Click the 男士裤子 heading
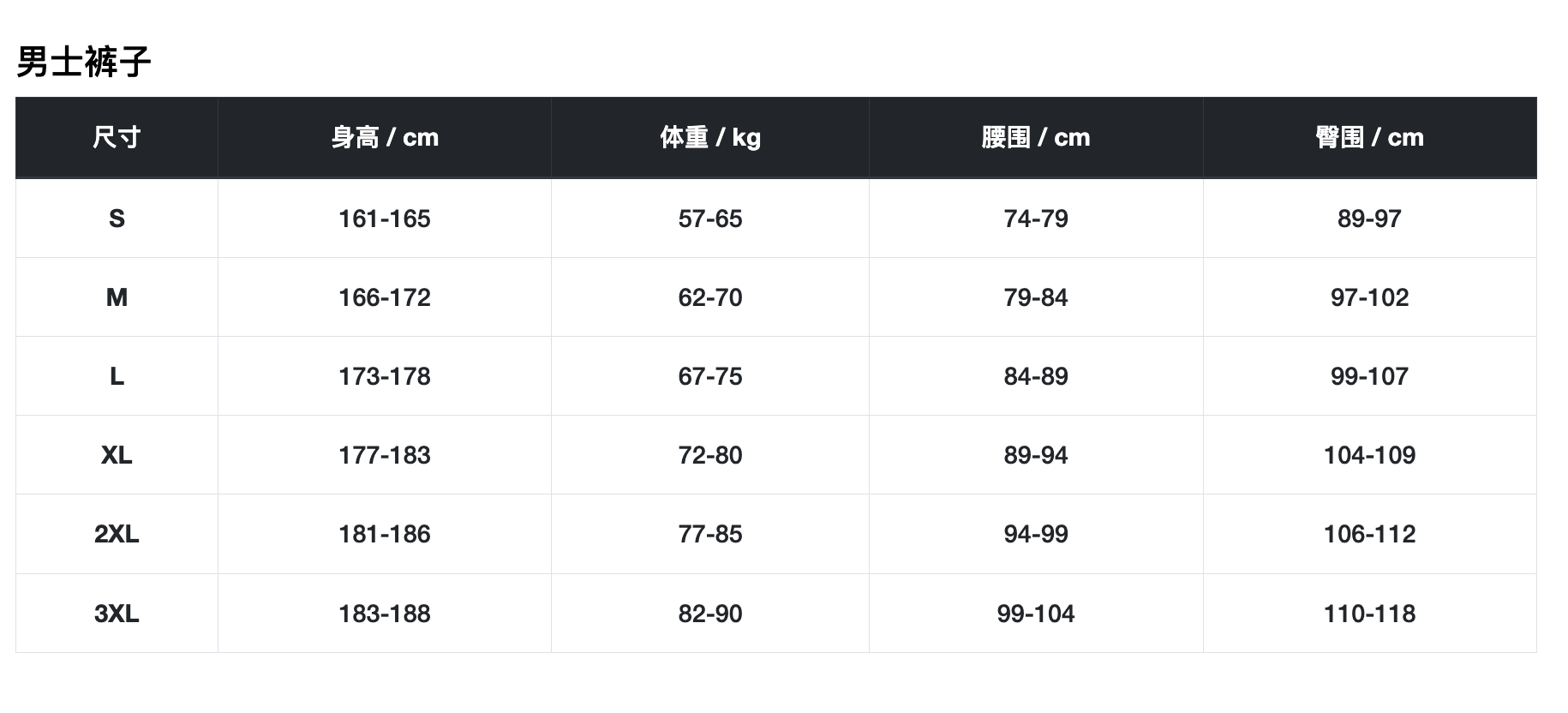Viewport: 1568px width, 713px height. [84, 62]
